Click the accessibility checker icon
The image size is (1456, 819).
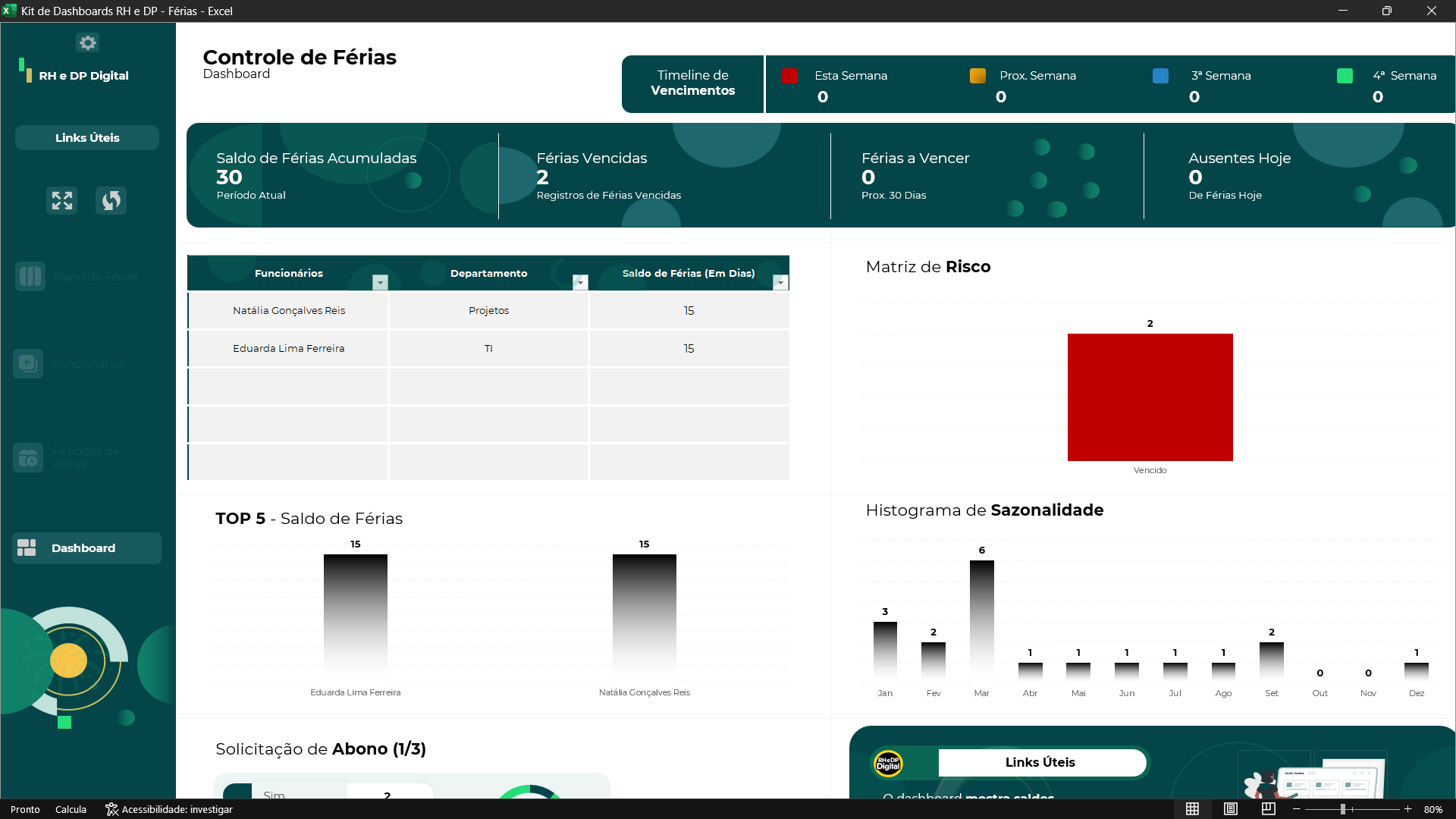tap(111, 809)
